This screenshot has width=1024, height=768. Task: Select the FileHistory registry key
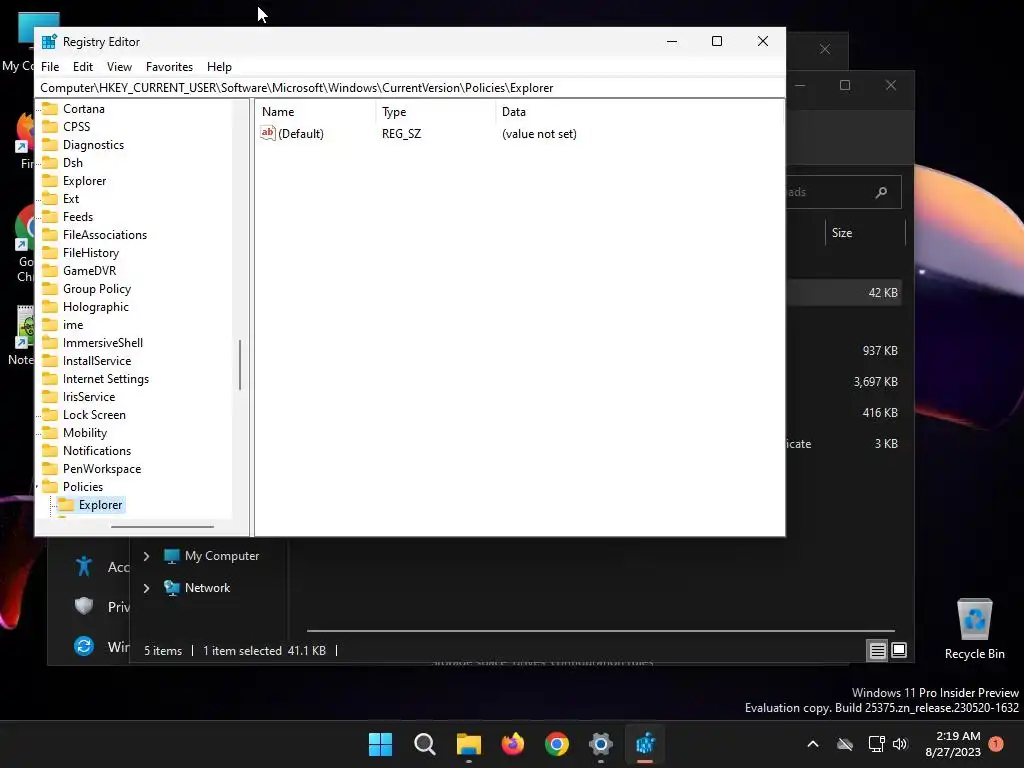point(91,253)
